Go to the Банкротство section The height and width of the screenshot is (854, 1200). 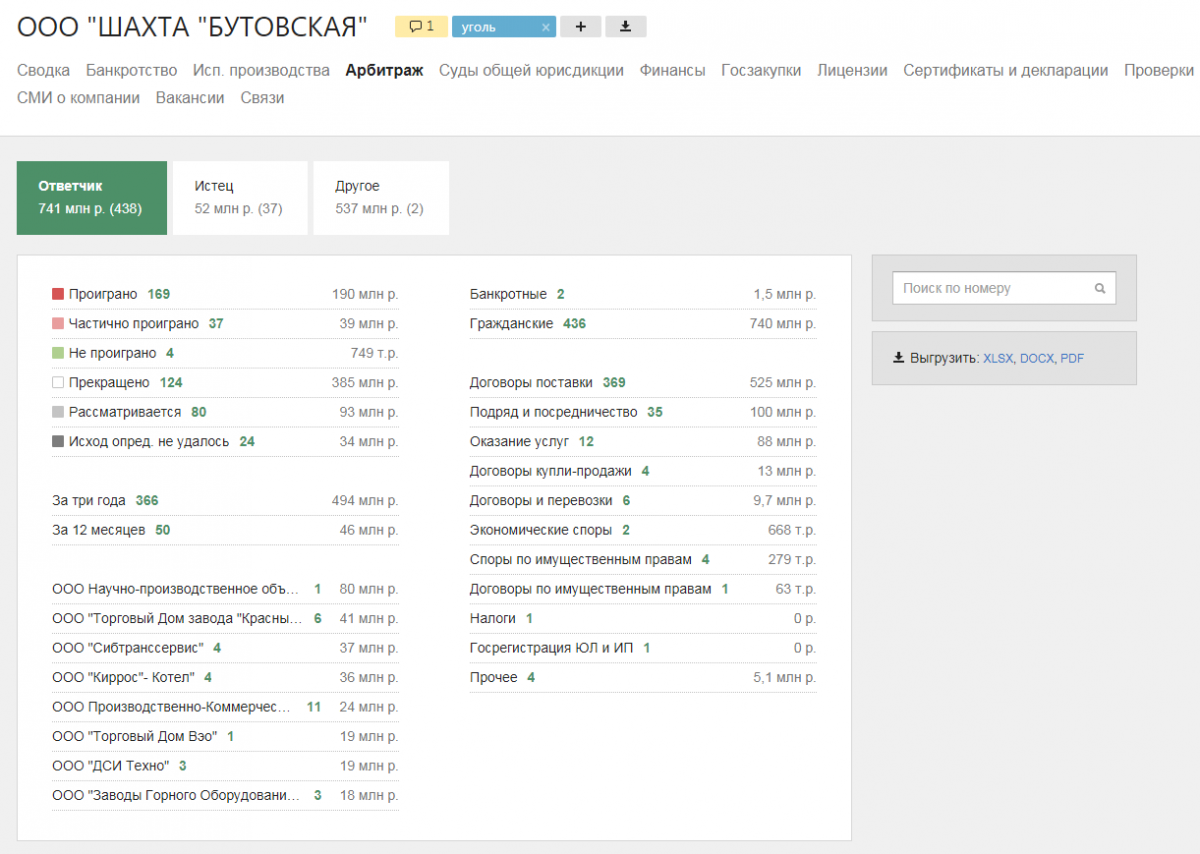[x=132, y=70]
